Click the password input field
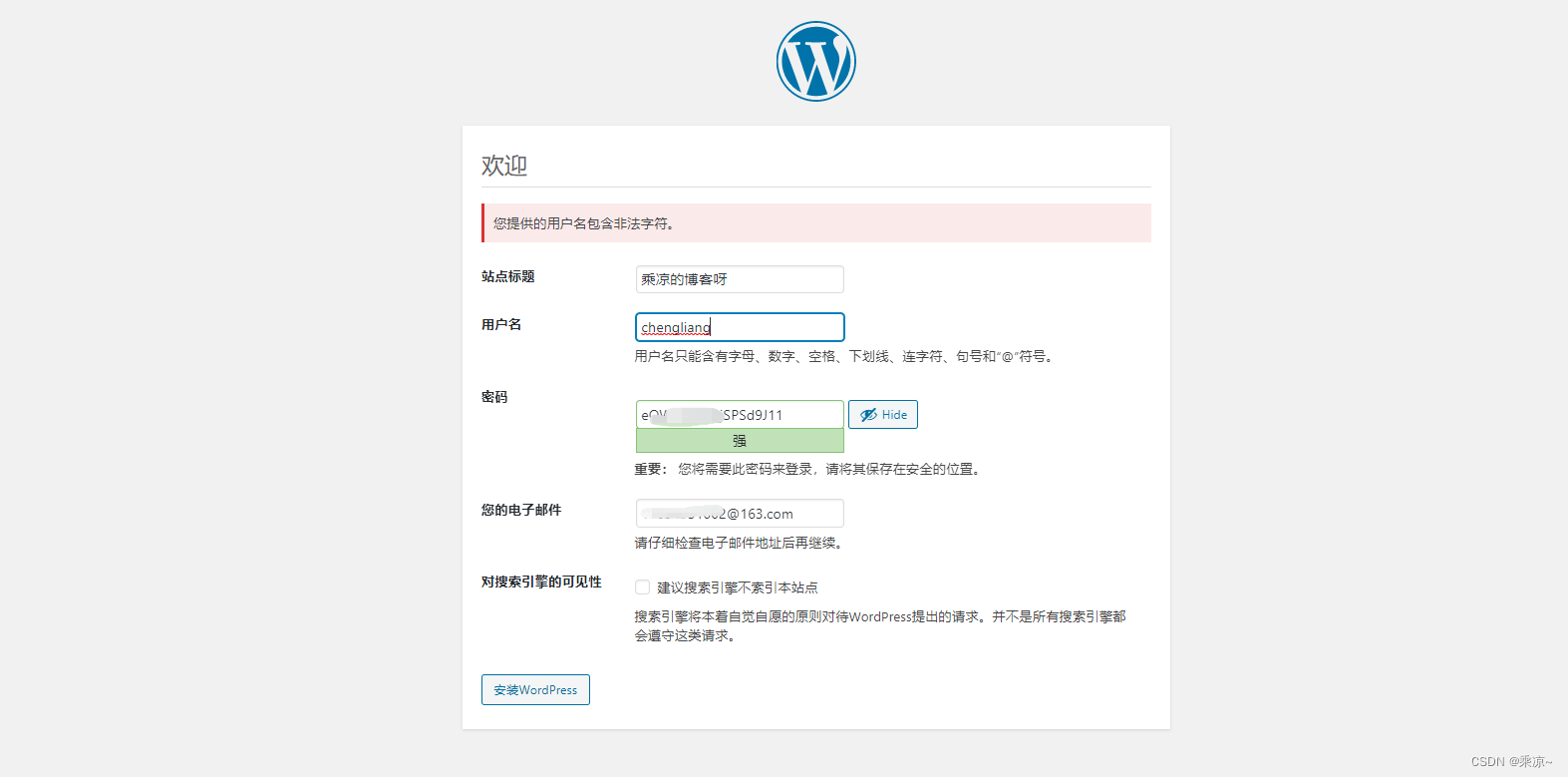The height and width of the screenshot is (777, 1568). [x=740, y=415]
